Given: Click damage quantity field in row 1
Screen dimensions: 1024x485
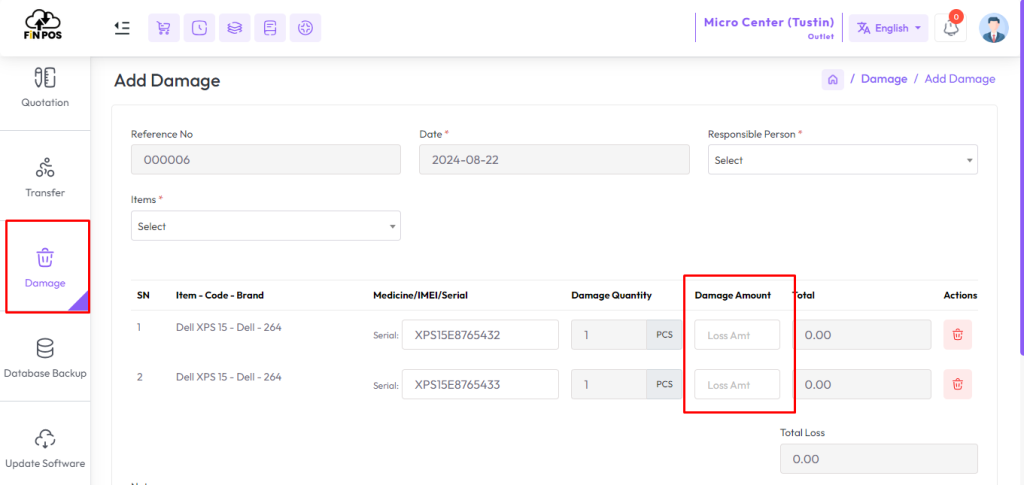Looking at the screenshot, I should [609, 335].
